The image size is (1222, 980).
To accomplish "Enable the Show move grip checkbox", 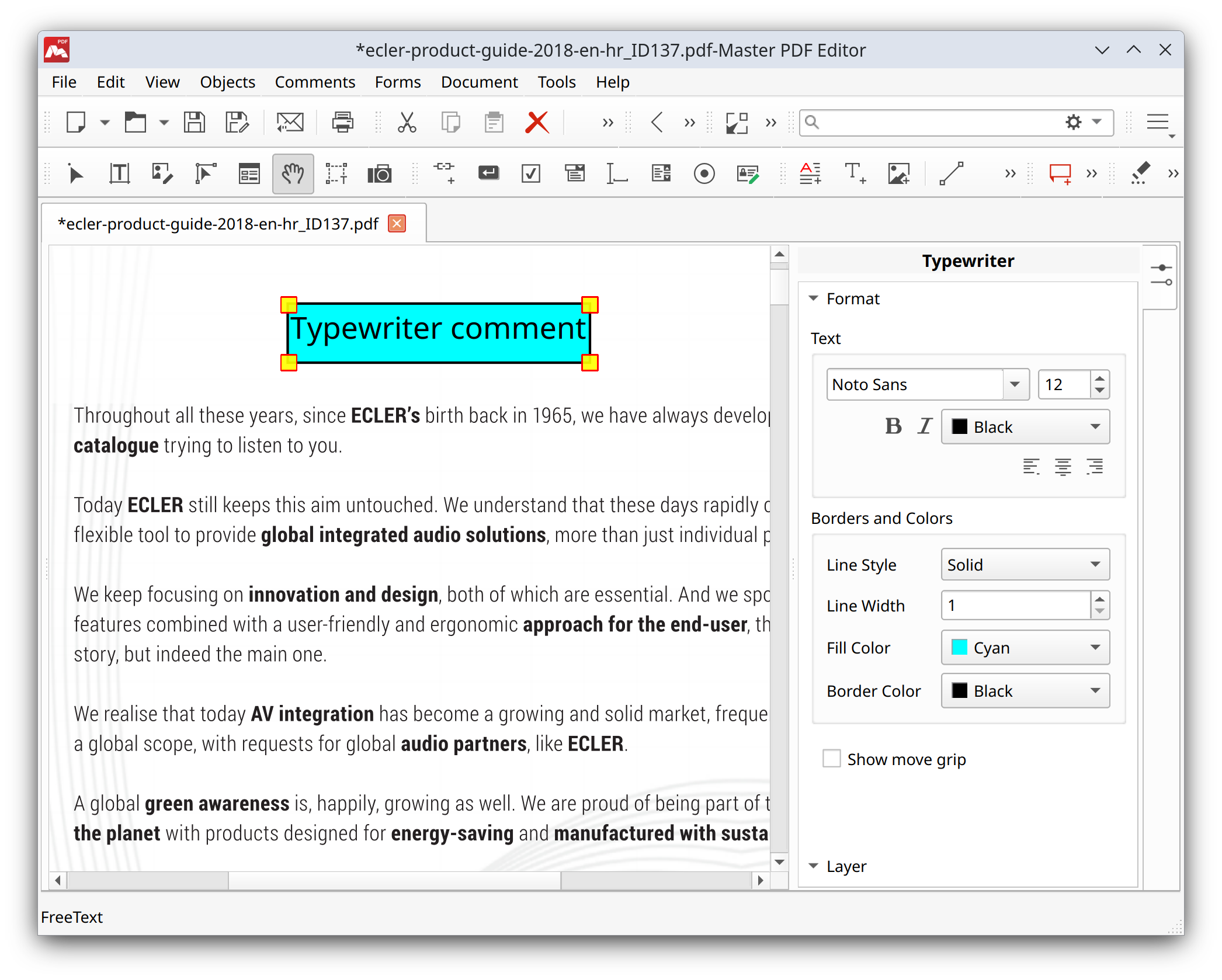I will click(832, 759).
